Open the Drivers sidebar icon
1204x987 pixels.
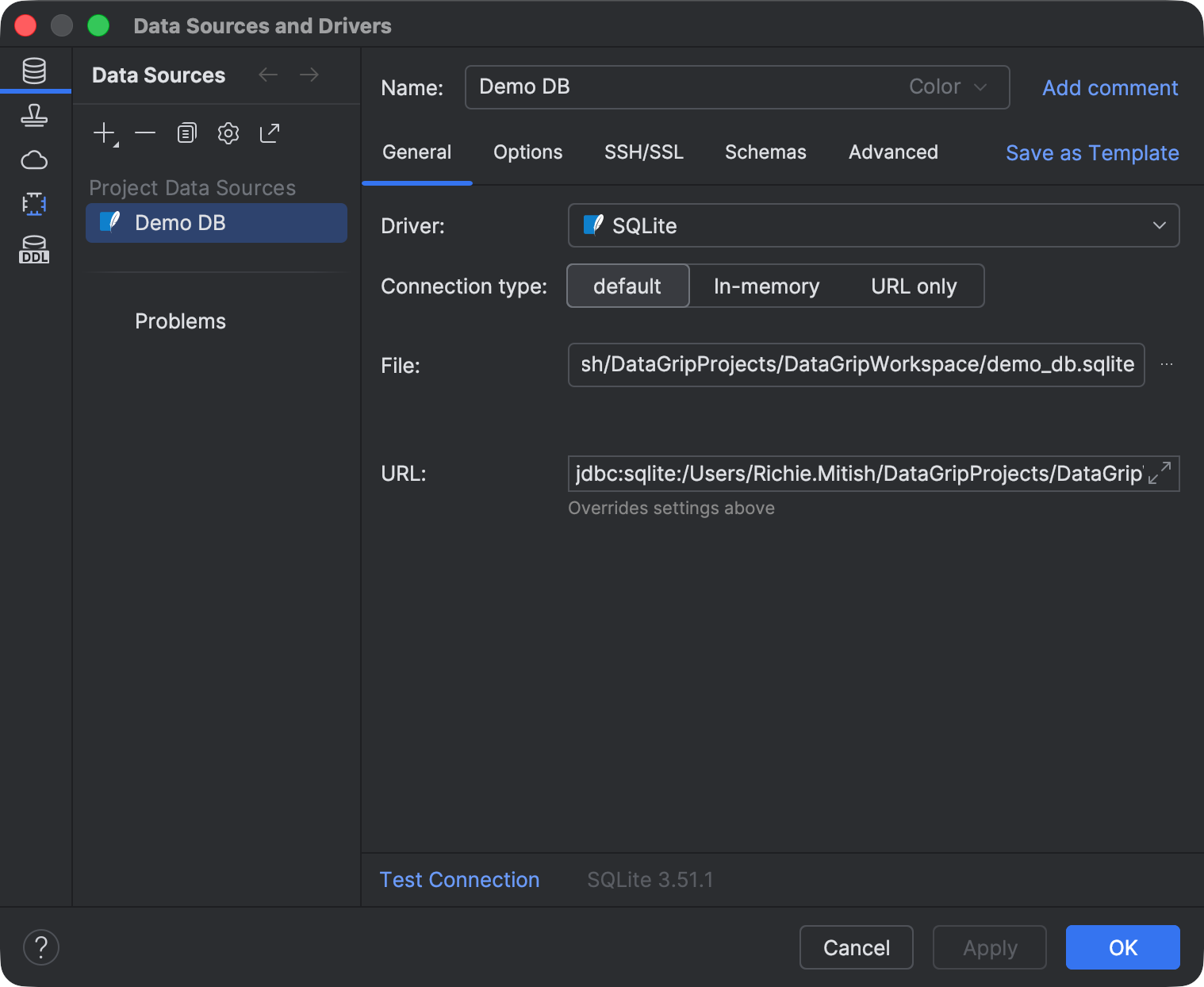(x=34, y=116)
